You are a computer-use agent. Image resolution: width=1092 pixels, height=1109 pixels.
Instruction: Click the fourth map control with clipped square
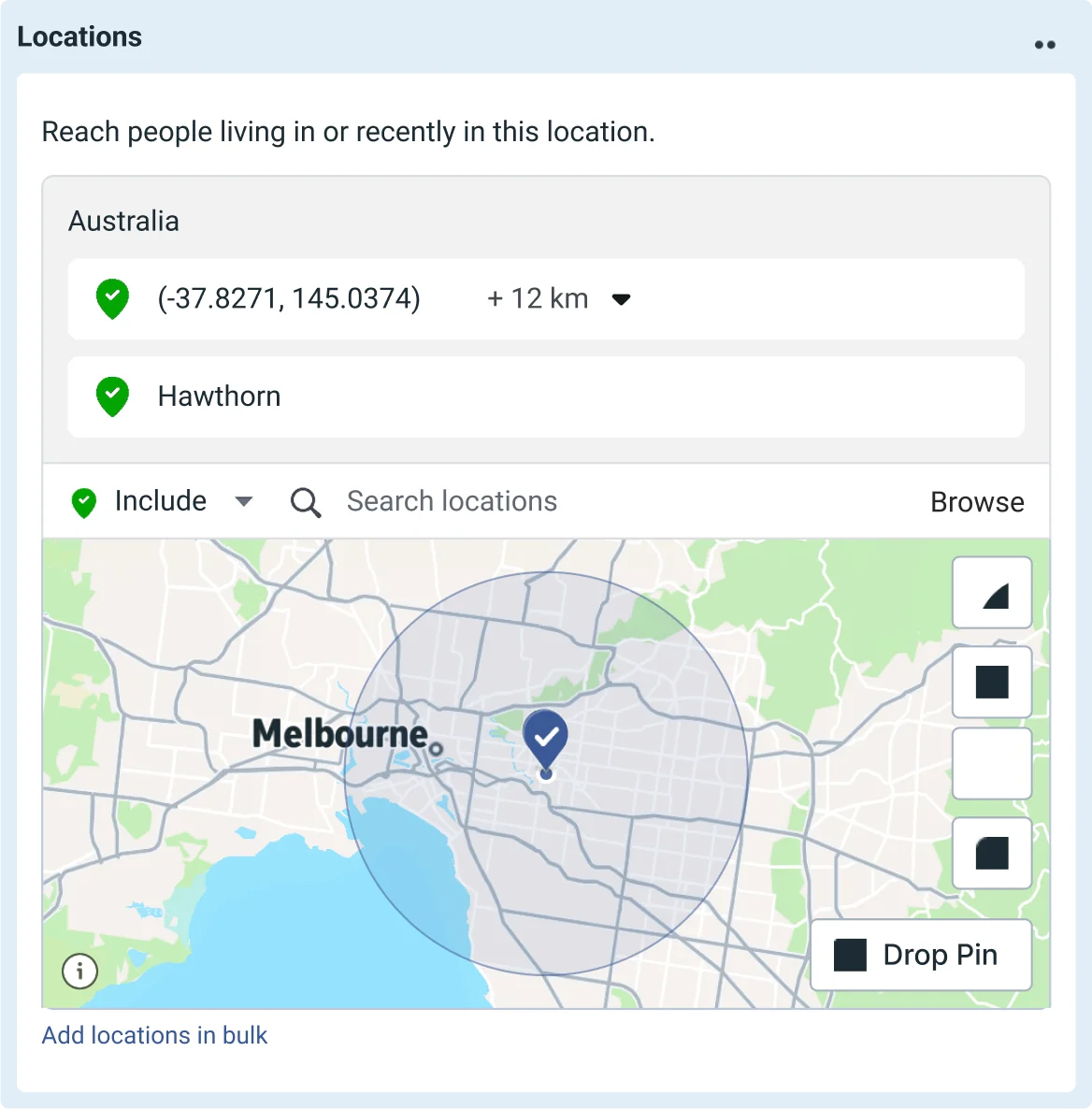click(992, 853)
